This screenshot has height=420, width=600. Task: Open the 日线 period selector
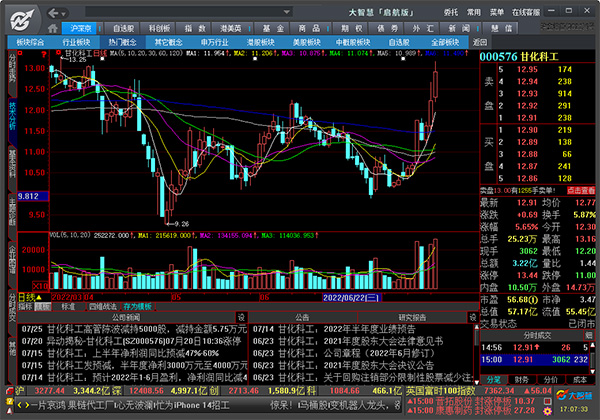pos(30,297)
